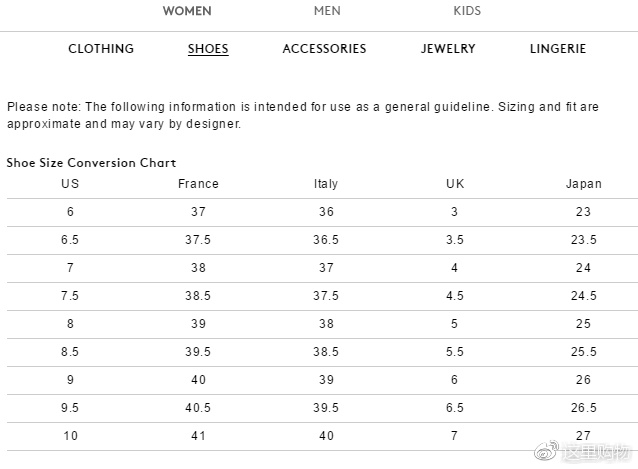This screenshot has width=638, height=469.
Task: Select the France size 38.5 cell
Action: [x=198, y=296]
